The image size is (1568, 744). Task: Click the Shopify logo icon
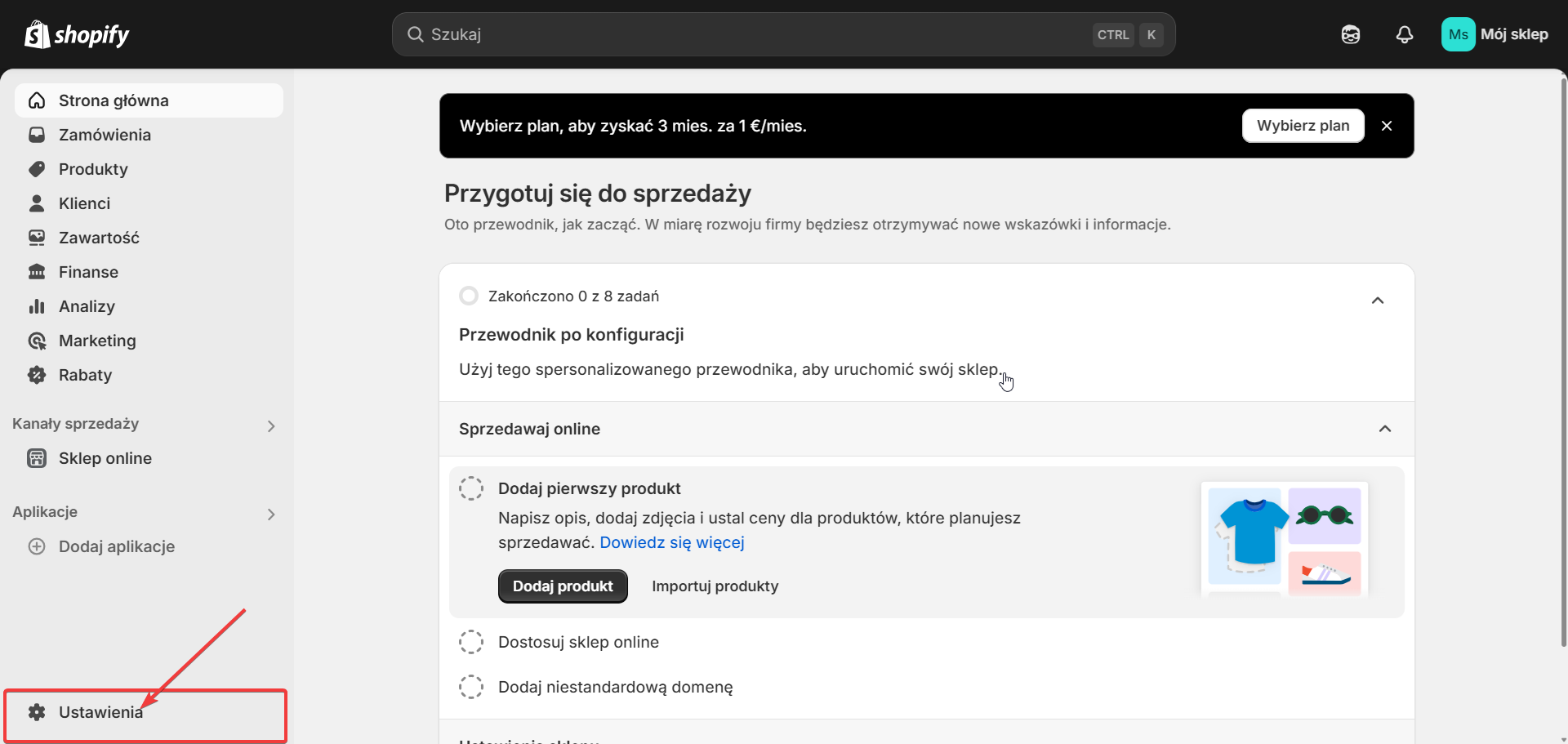[x=38, y=34]
